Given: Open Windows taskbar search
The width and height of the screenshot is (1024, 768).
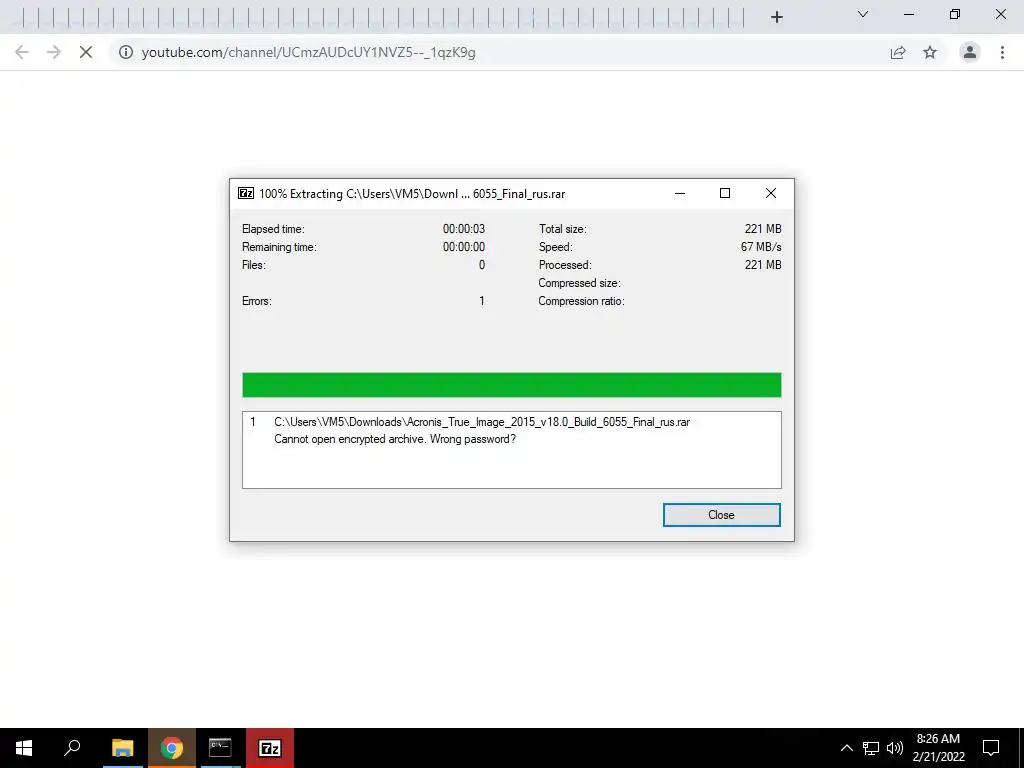Looking at the screenshot, I should point(72,748).
